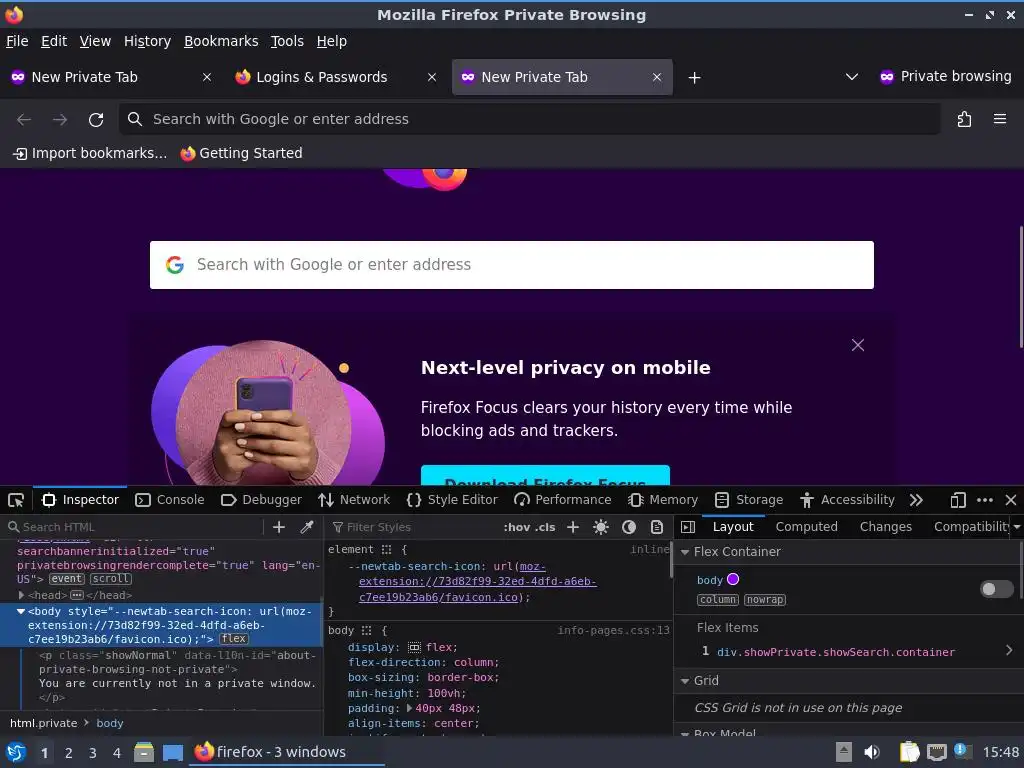Show more devtools tabs via double chevron
This screenshot has height=768, width=1024.
coord(916,500)
